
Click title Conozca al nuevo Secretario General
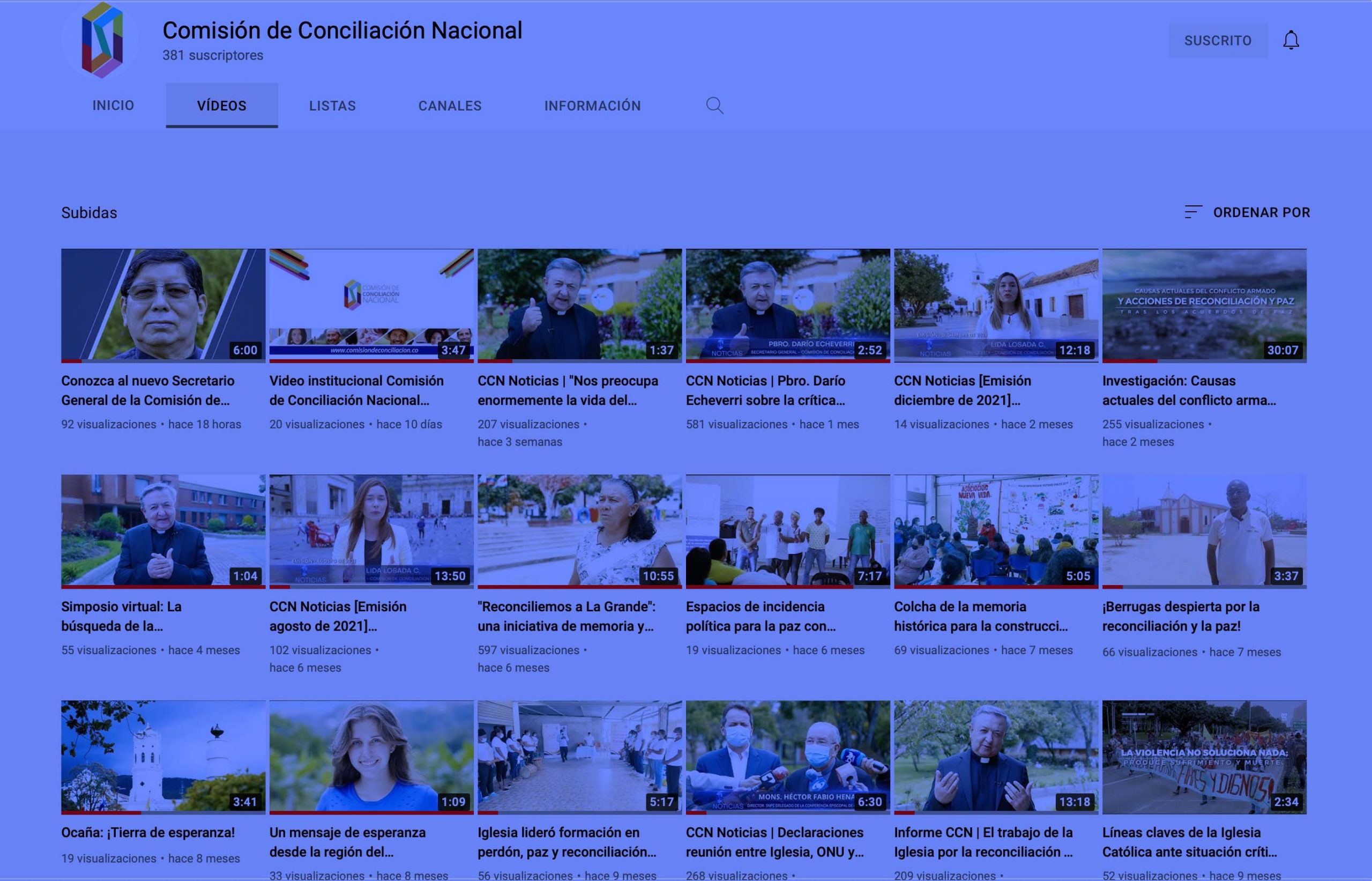pyautogui.click(x=147, y=391)
